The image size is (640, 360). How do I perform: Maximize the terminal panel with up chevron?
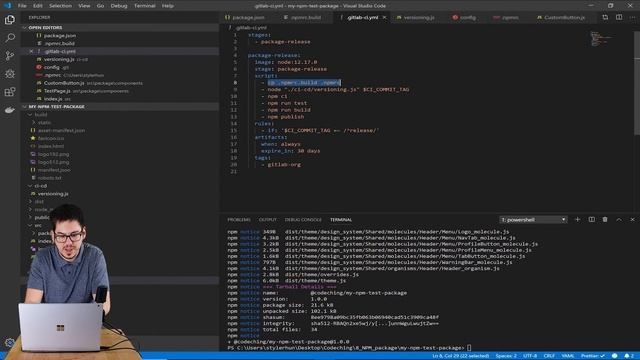coord(619,220)
